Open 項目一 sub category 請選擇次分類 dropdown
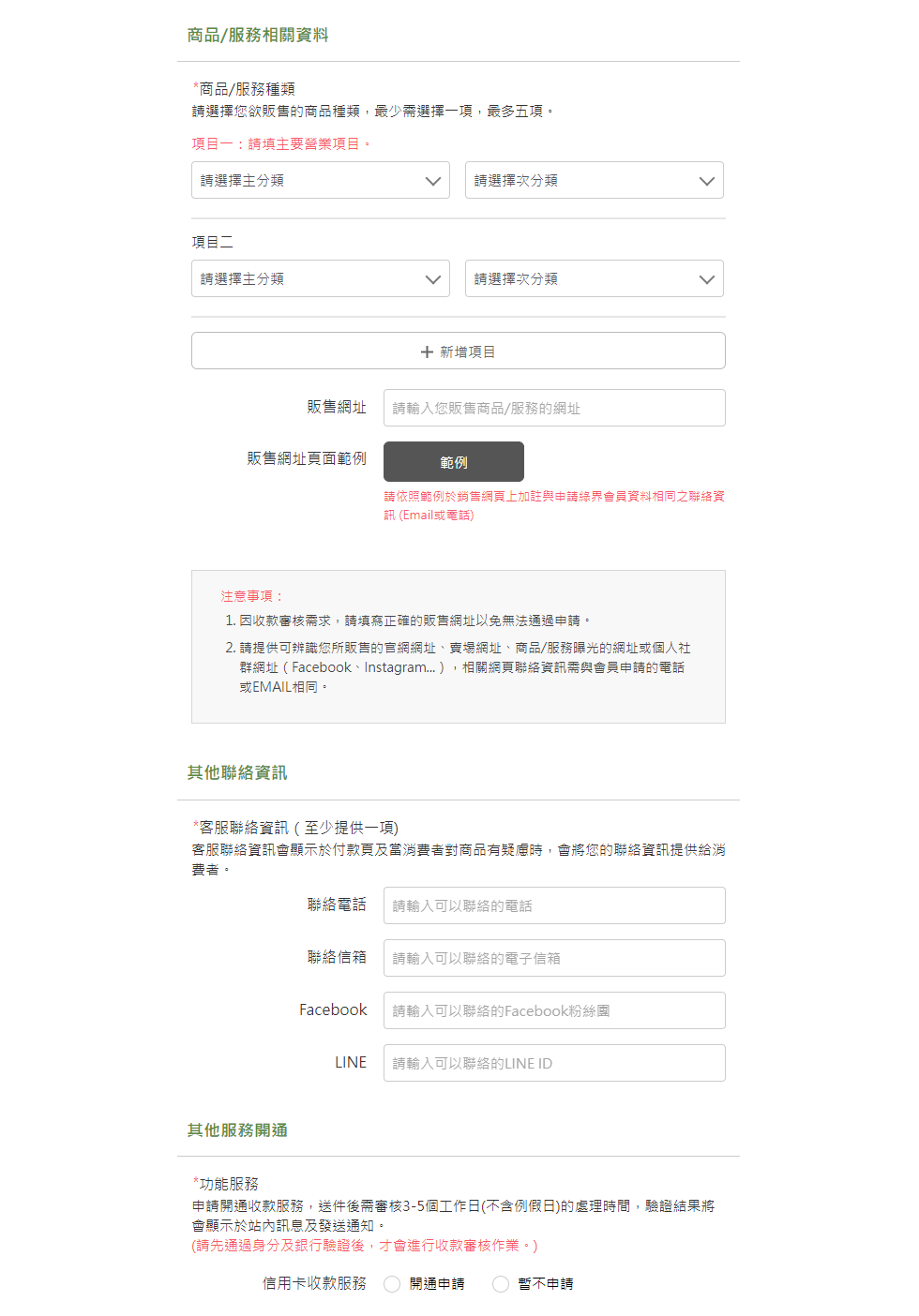919x1316 pixels. coord(595,180)
